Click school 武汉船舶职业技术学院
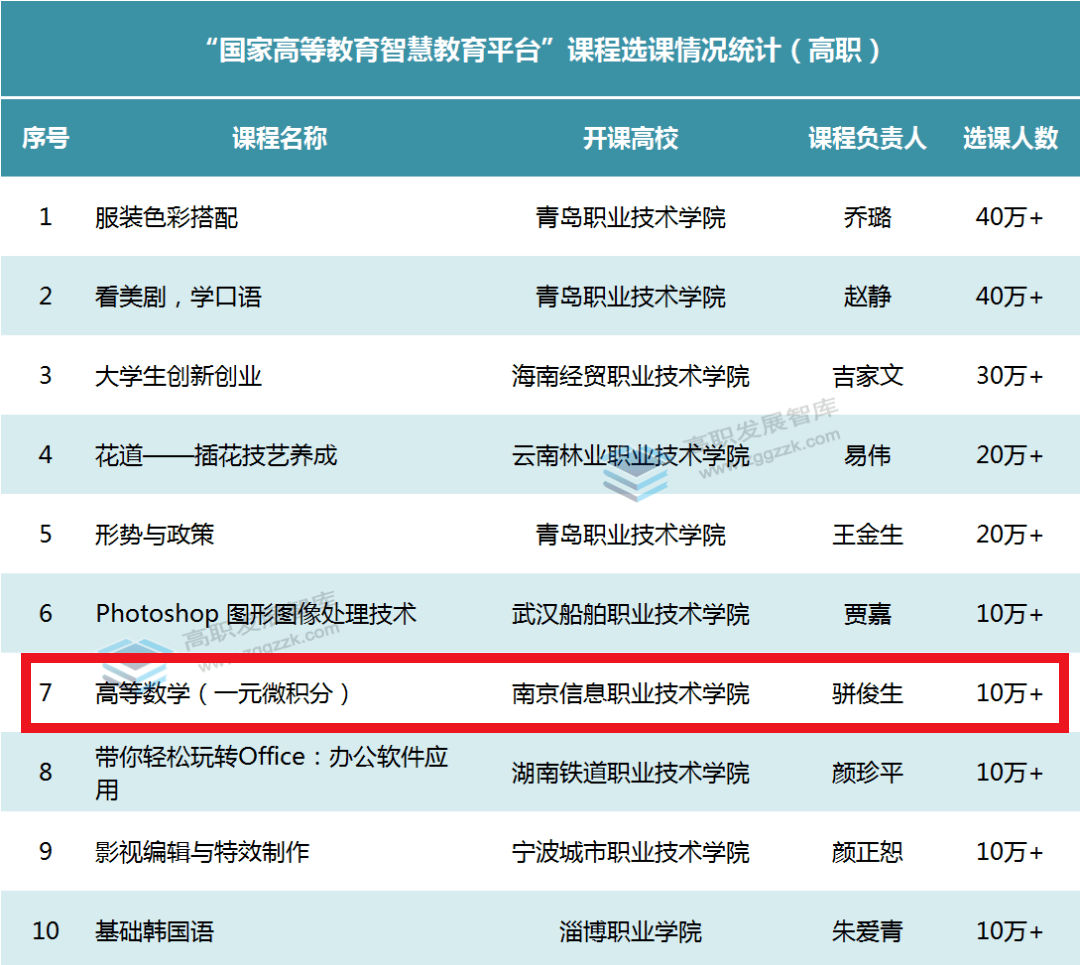The height and width of the screenshot is (965, 1080). tap(630, 613)
